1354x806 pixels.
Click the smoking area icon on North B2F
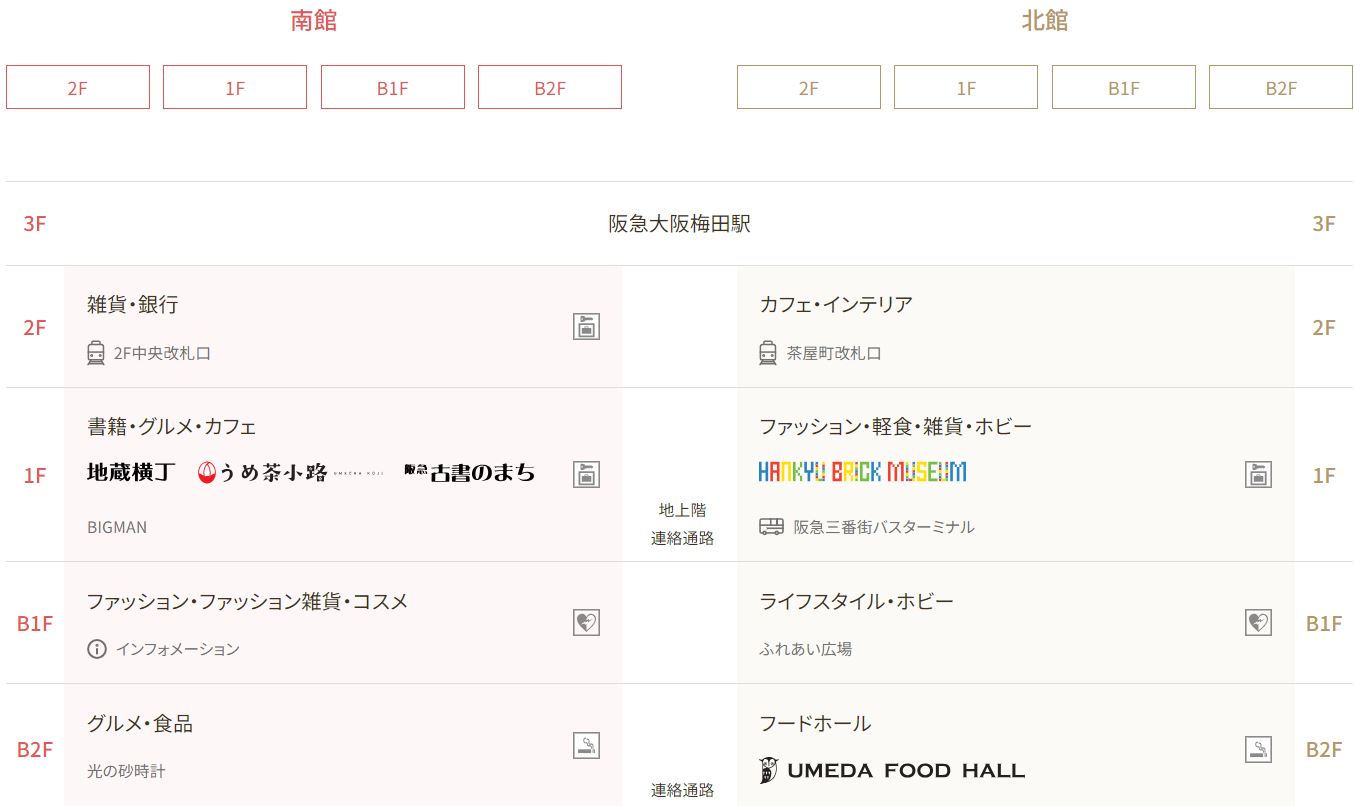pos(1258,749)
